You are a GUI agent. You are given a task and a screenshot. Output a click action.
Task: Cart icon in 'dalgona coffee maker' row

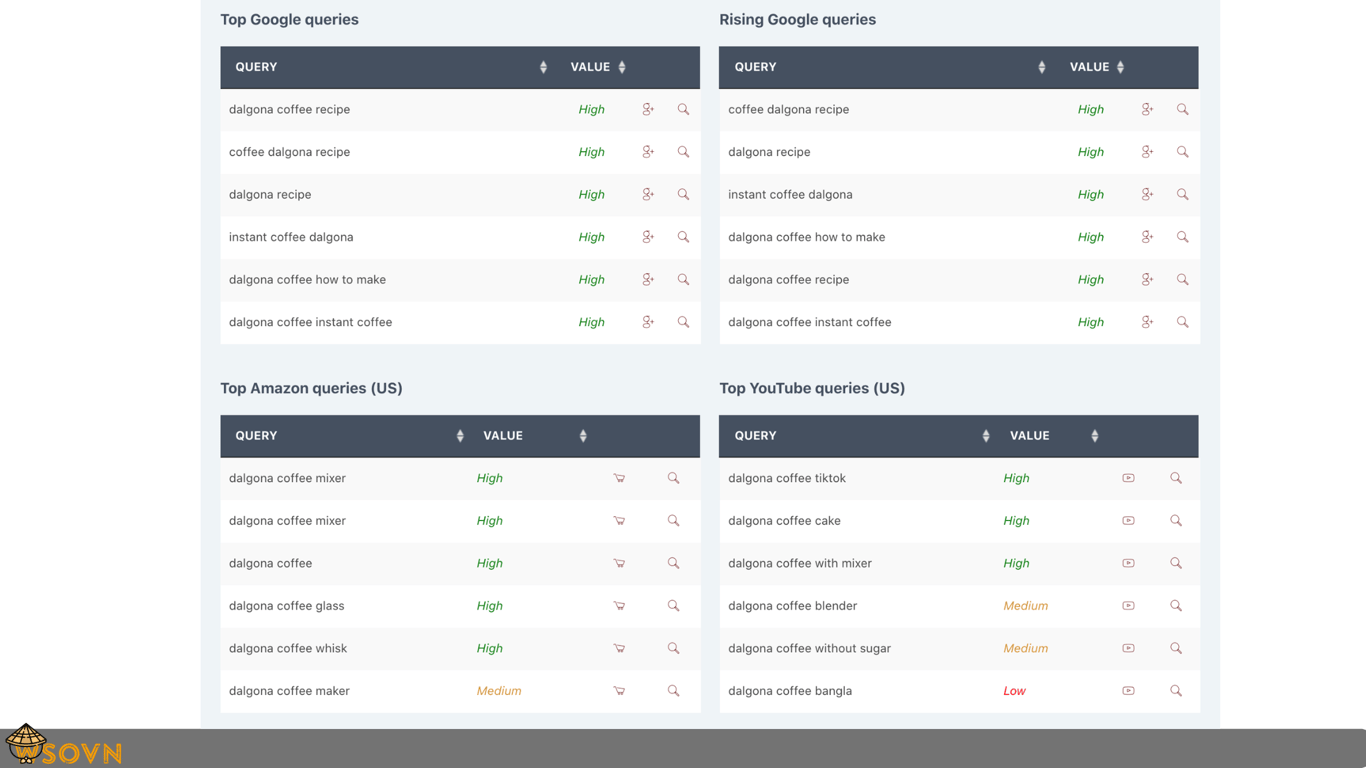coord(619,691)
